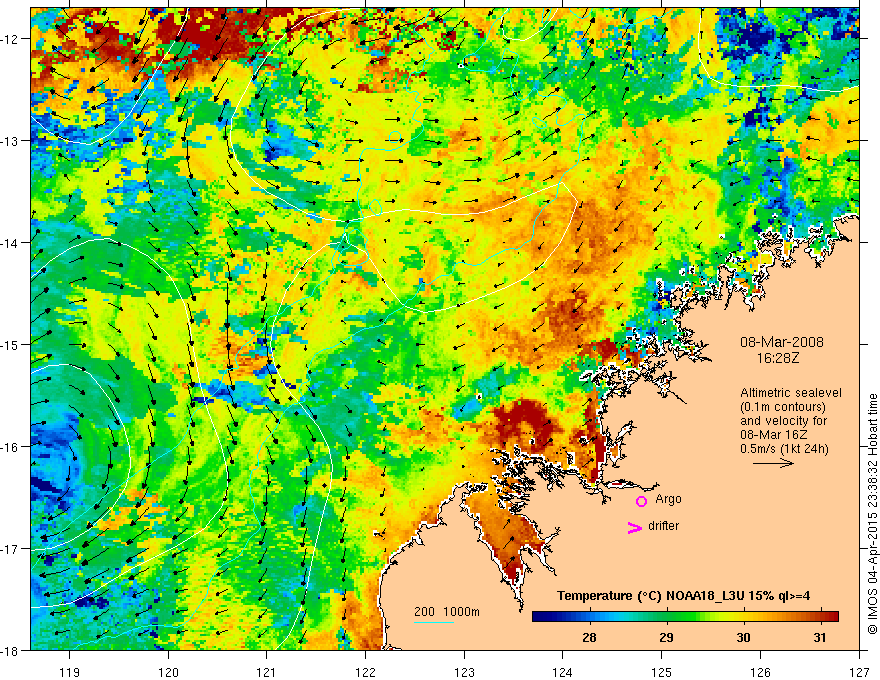Viewport: 880px width, 680px height.
Task: Click the longitude axis label 121
Action: pyautogui.click(x=267, y=672)
